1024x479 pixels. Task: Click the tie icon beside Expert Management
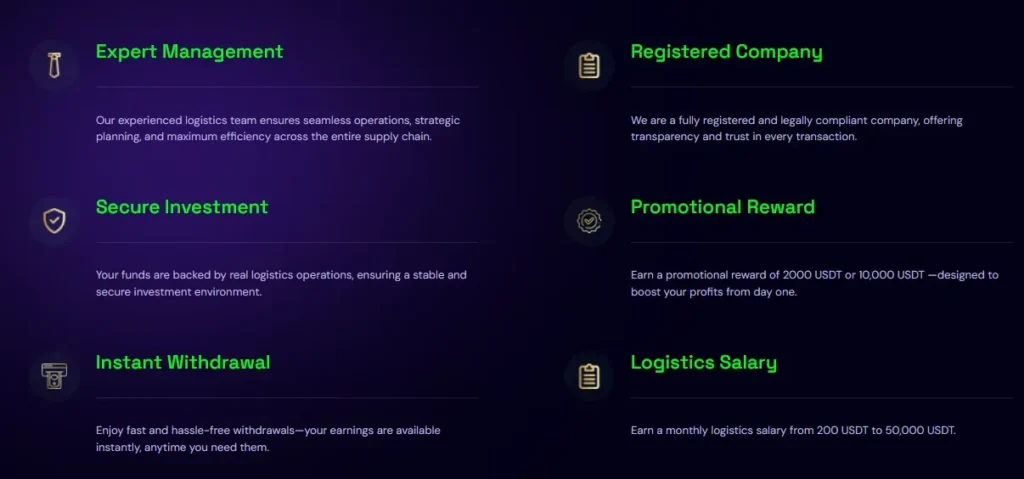54,65
